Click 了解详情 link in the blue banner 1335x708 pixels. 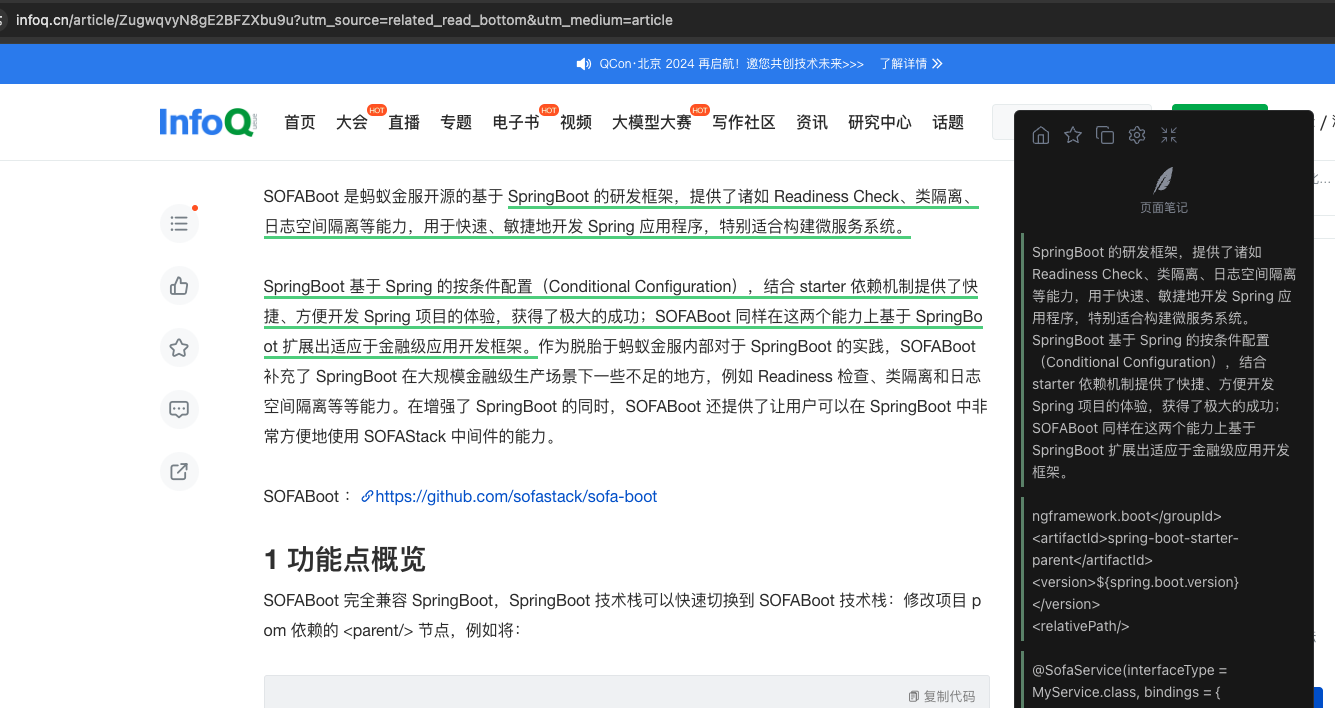[911, 64]
